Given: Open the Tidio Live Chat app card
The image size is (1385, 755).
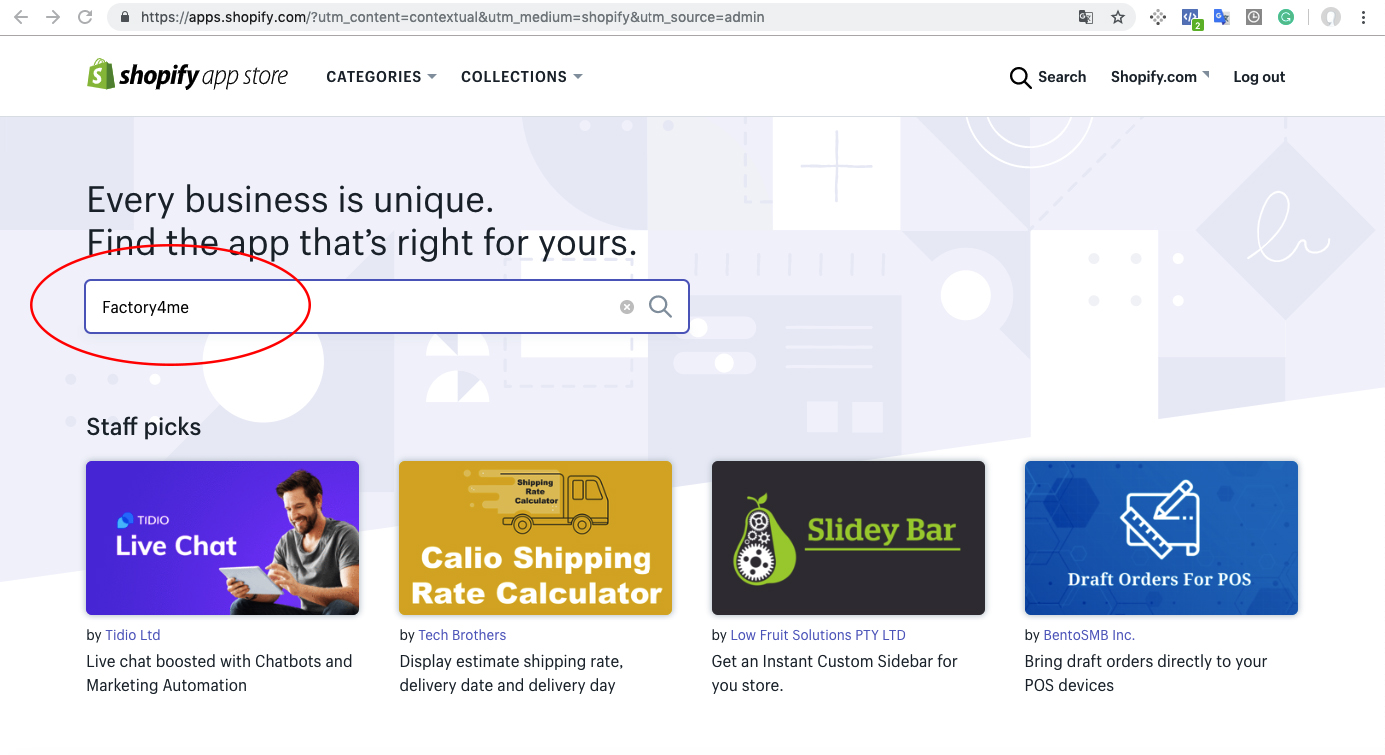Looking at the screenshot, I should 222,537.
